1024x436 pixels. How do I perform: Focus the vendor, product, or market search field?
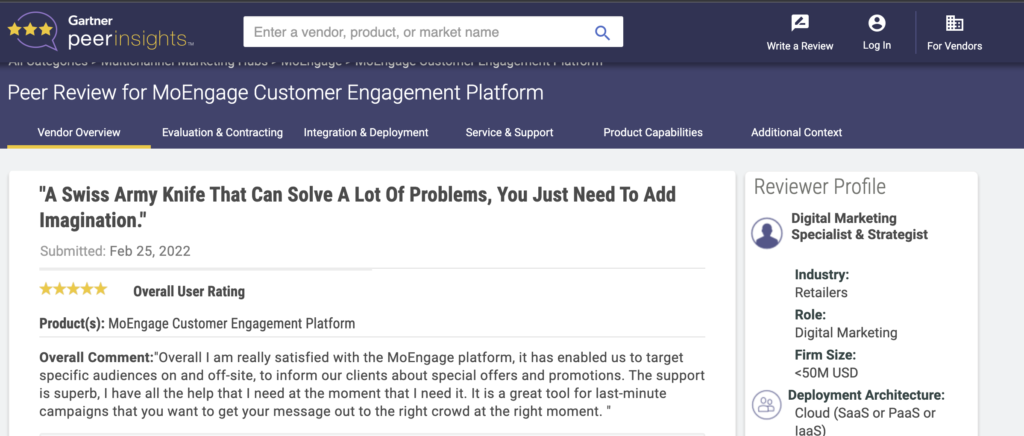(433, 32)
